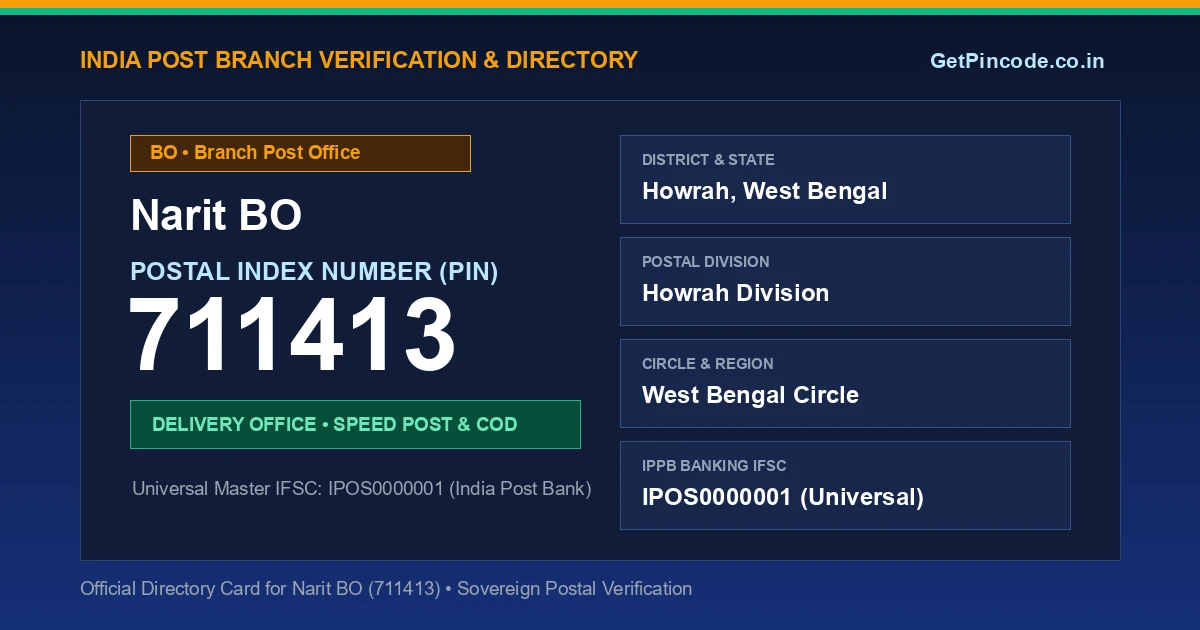
Task: Click the GetPincode.co.in site link
Action: pos(1017,61)
